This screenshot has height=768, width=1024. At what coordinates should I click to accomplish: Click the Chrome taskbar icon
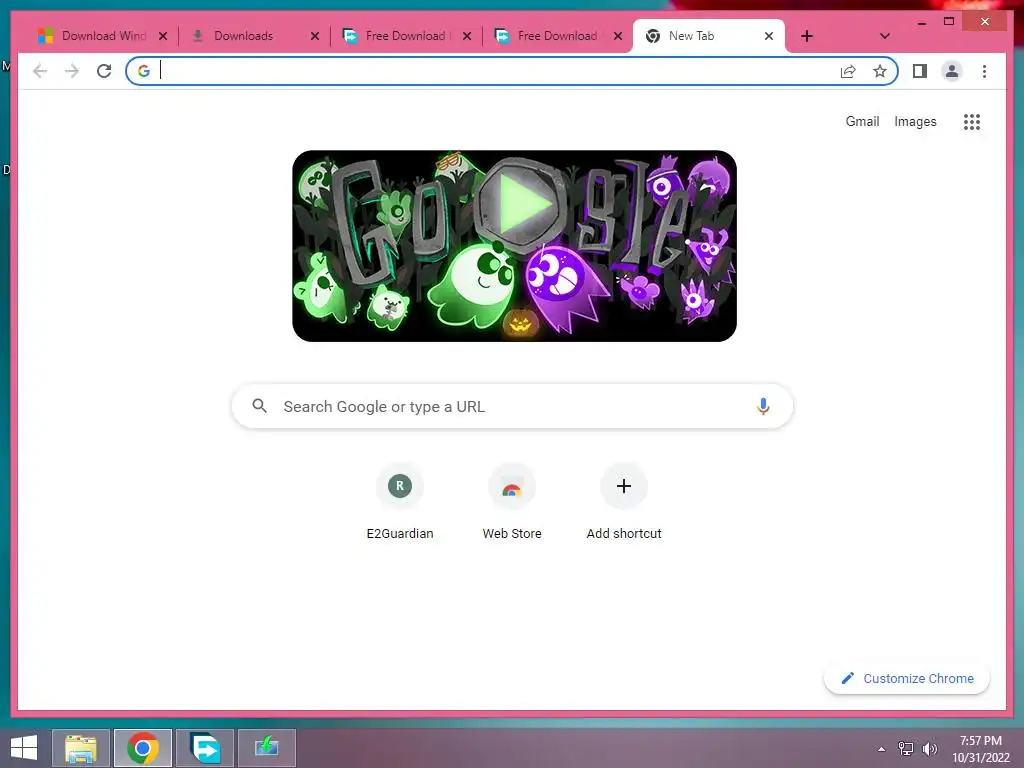(x=143, y=748)
